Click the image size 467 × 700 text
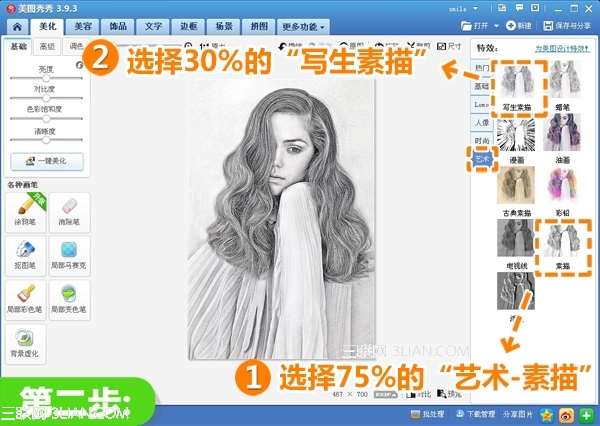The width and height of the screenshot is (600, 426). pos(350,394)
